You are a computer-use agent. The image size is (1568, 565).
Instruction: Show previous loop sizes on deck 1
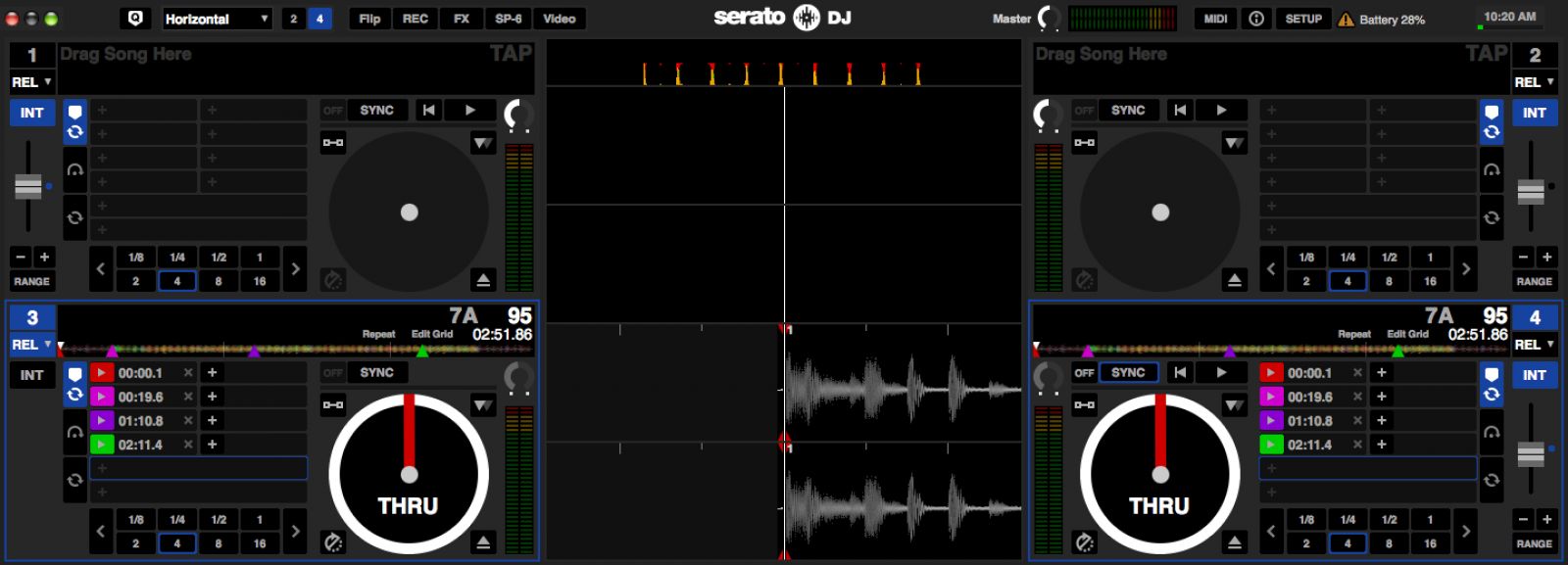point(101,268)
